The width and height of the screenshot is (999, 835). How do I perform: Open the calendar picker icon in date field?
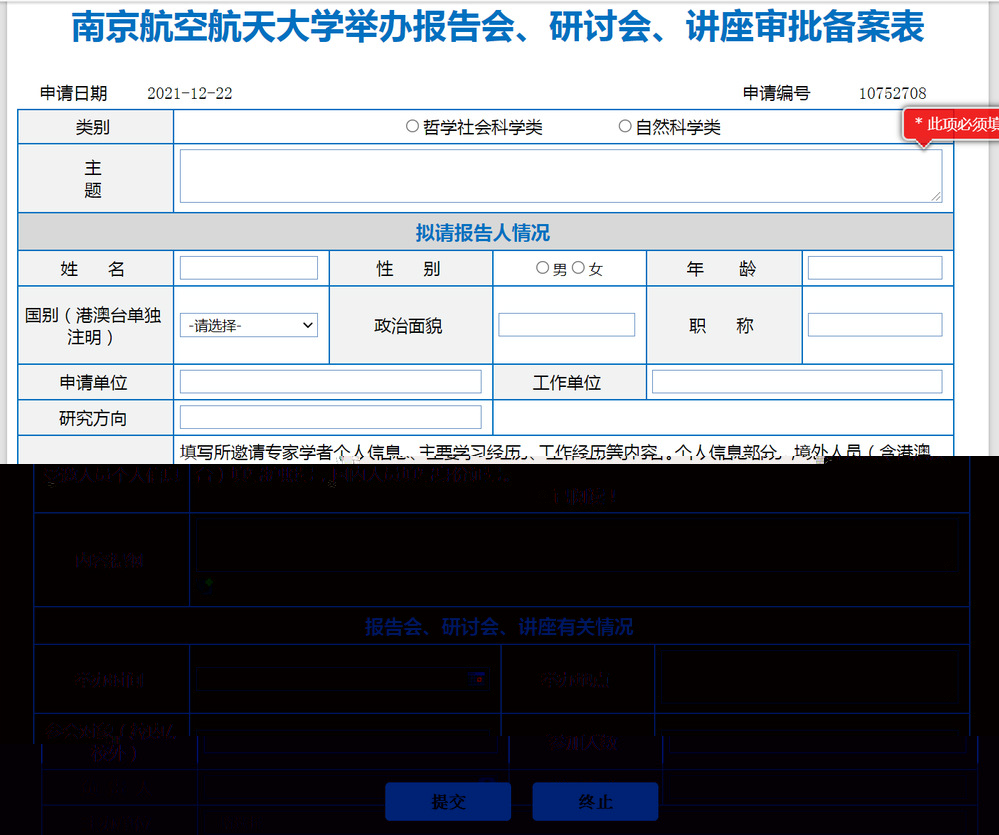tap(477, 679)
